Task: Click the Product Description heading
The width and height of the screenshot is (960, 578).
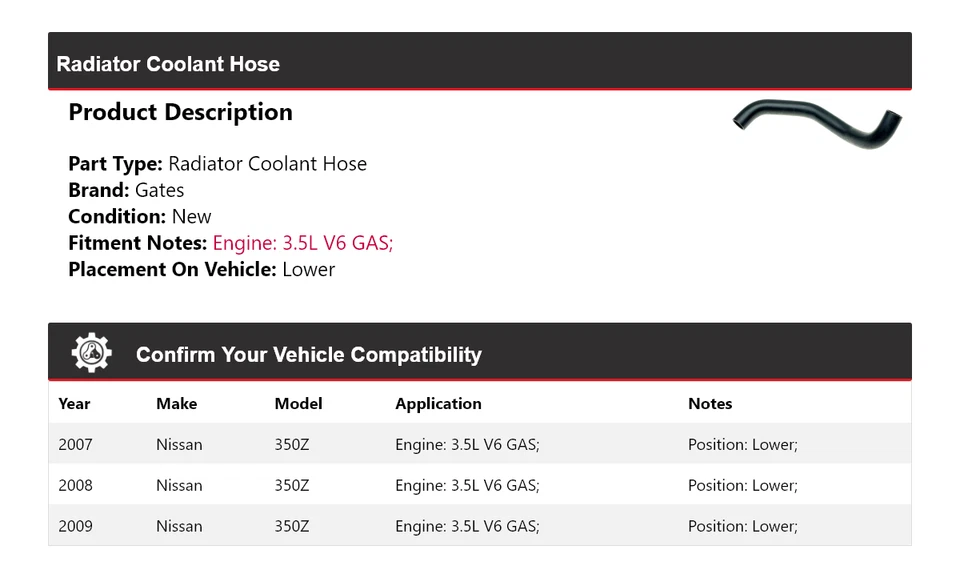Action: (x=180, y=112)
